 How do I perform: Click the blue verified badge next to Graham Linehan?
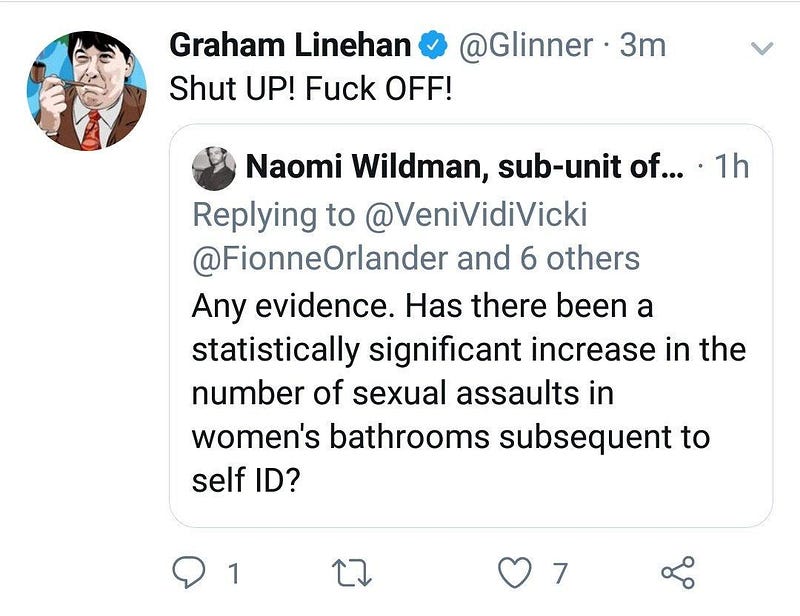click(x=435, y=43)
